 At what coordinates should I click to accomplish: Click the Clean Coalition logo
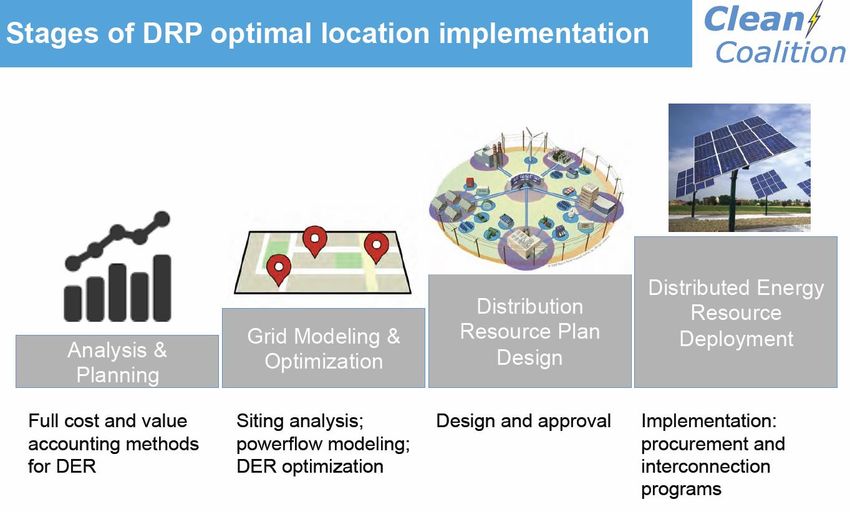[x=775, y=34]
